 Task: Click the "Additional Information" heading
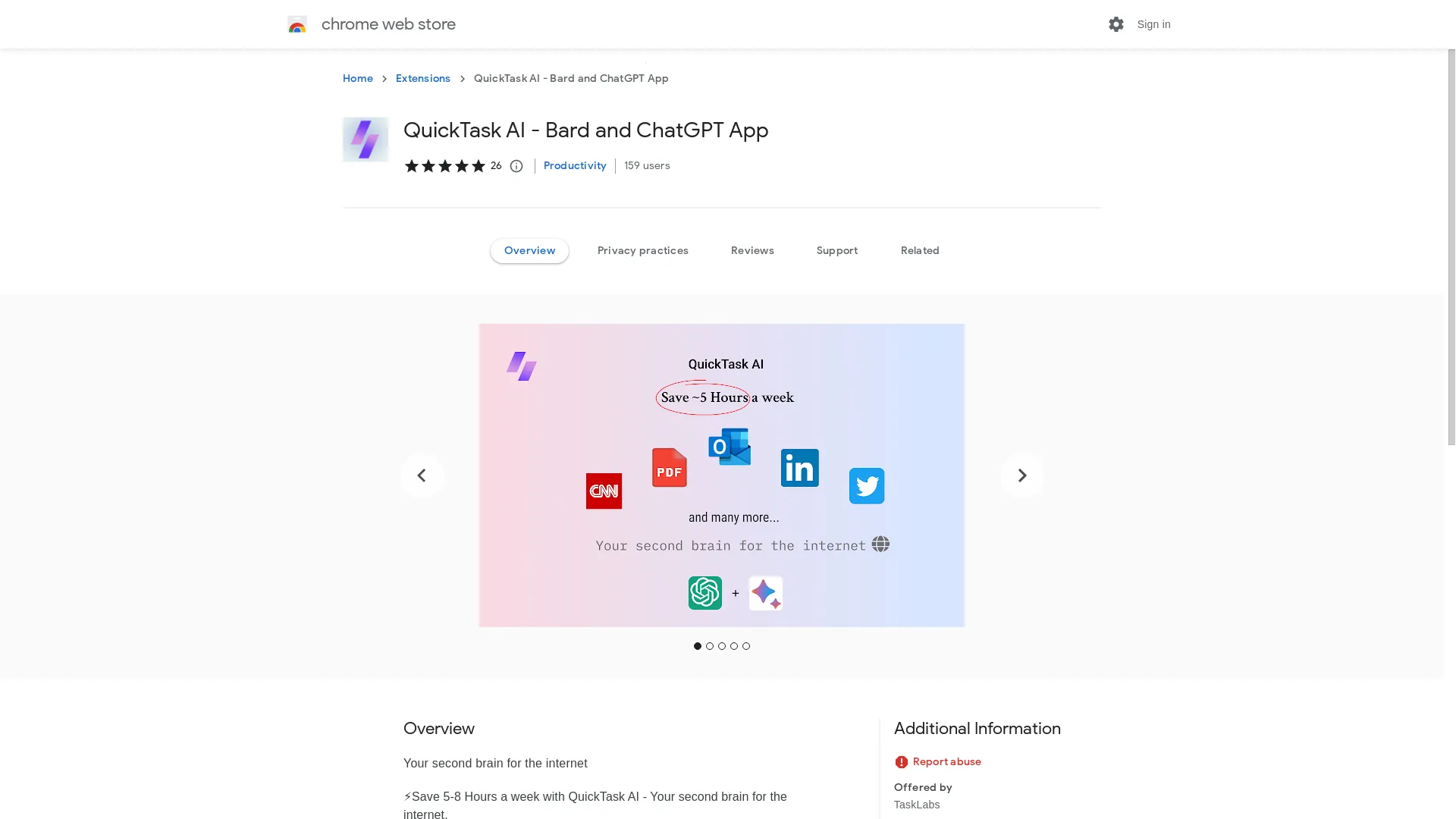click(x=977, y=729)
